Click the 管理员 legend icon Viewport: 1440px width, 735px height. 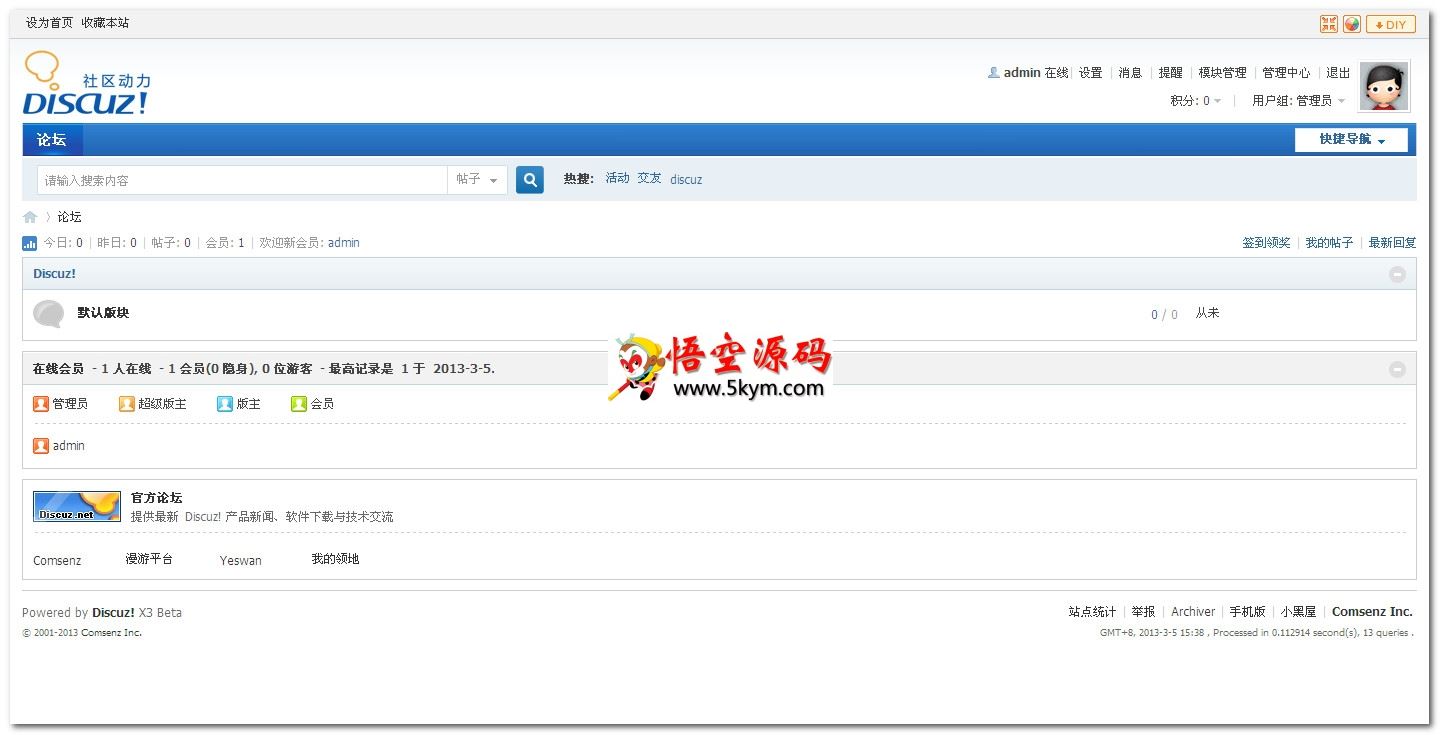pos(41,404)
